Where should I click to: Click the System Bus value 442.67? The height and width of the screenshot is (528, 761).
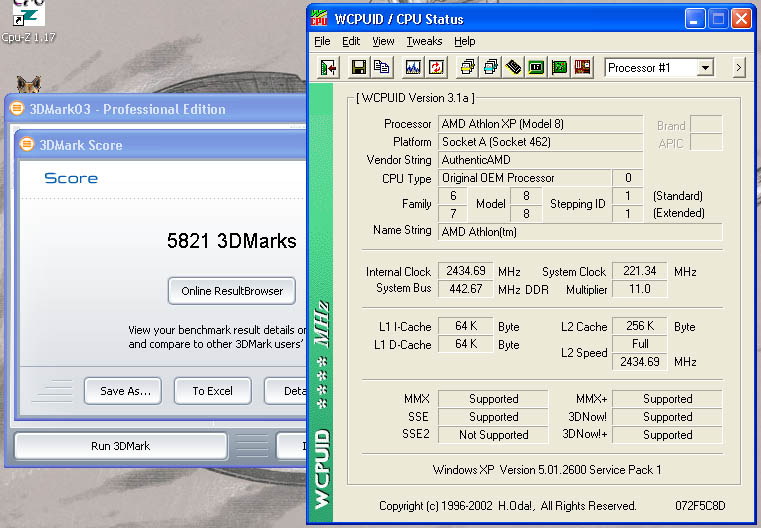(x=465, y=289)
